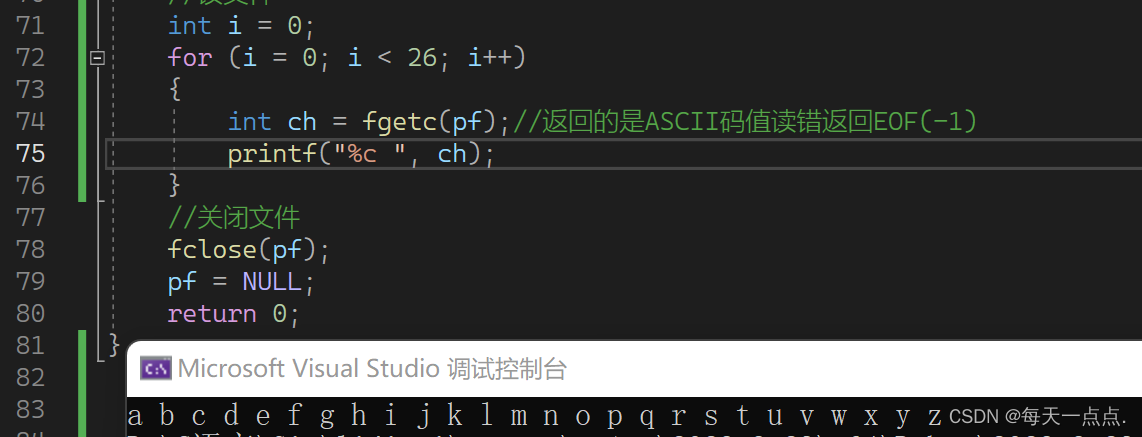Collapse the for loop code block
This screenshot has height=437, width=1142.
tap(97, 58)
